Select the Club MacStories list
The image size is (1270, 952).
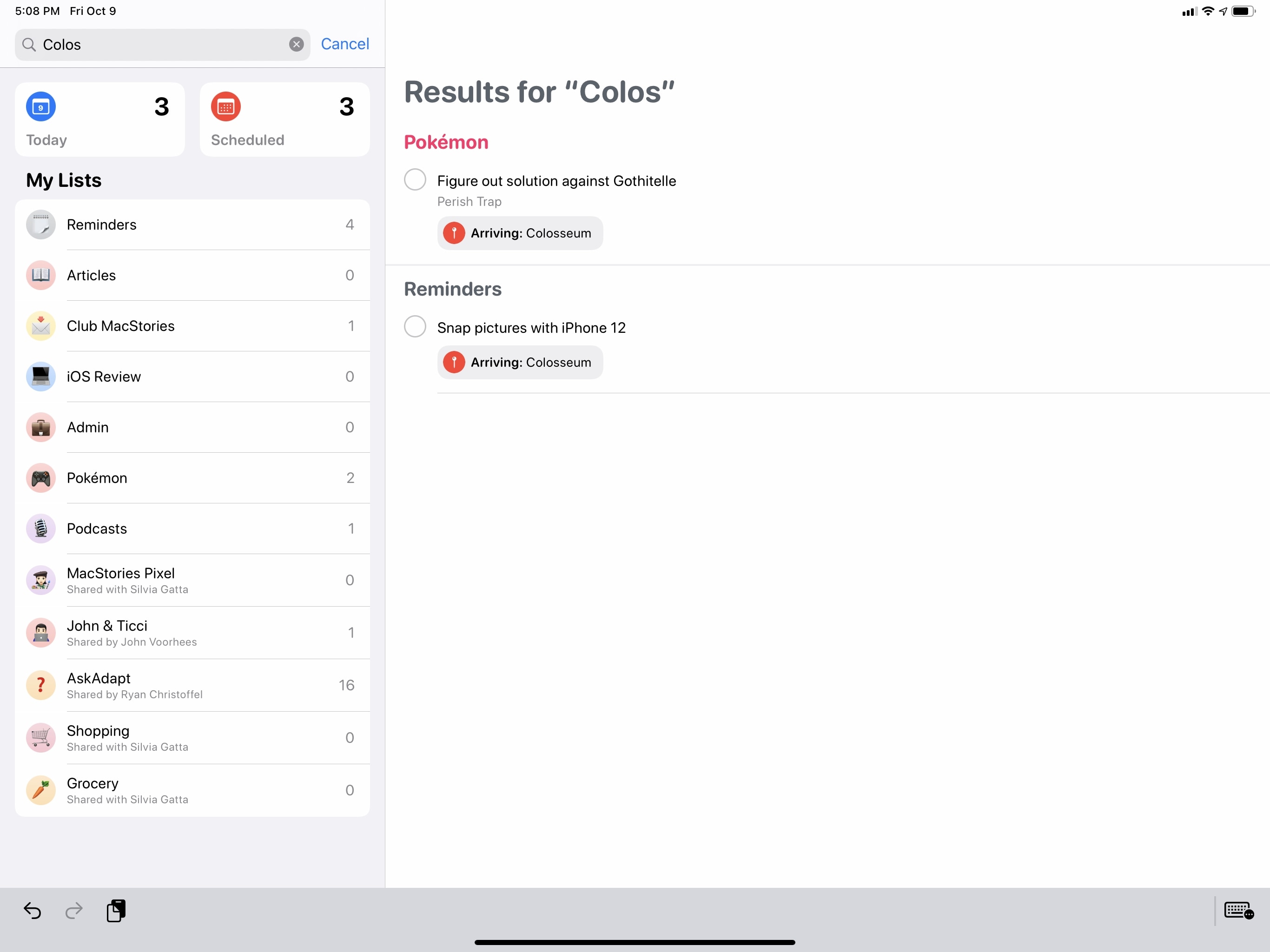pyautogui.click(x=192, y=326)
